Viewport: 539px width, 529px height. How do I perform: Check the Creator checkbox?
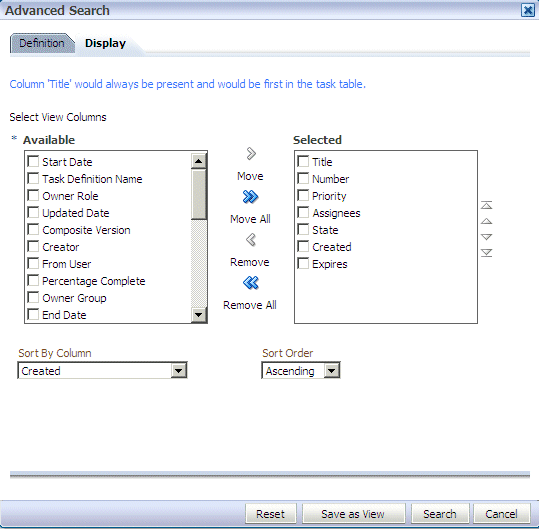pos(33,246)
